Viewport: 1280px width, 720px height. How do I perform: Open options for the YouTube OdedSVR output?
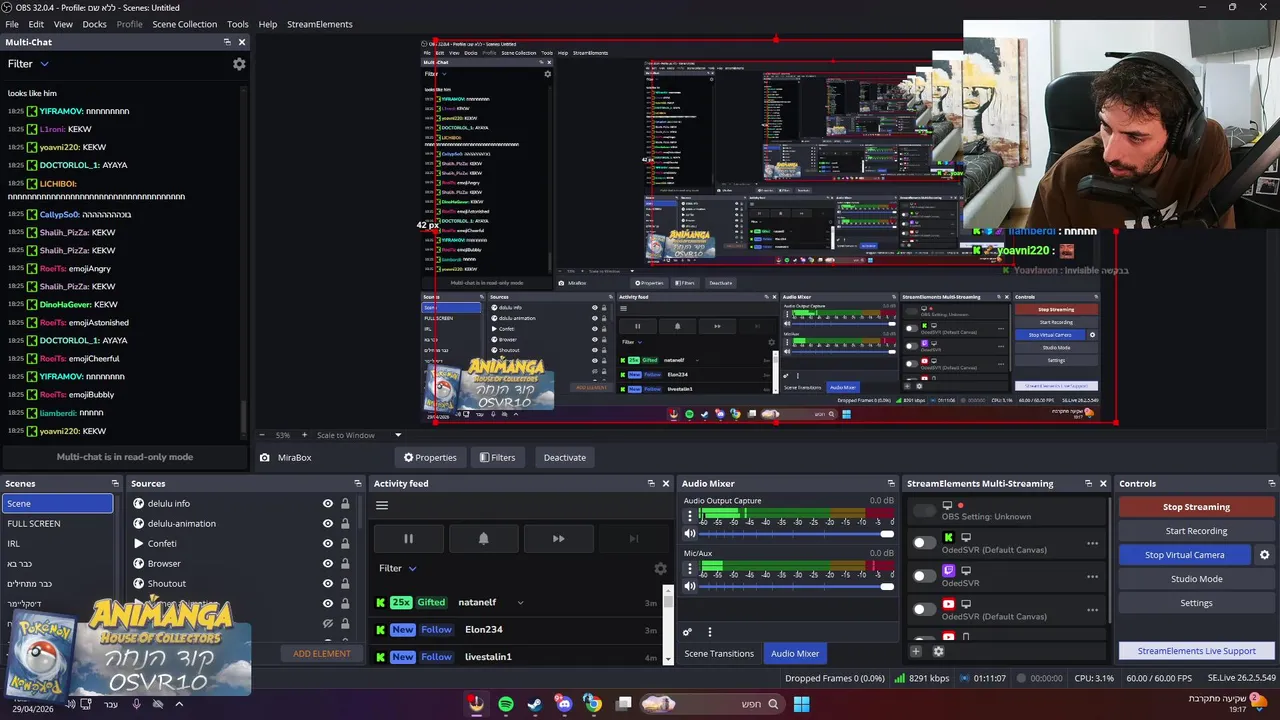tap(1092, 609)
